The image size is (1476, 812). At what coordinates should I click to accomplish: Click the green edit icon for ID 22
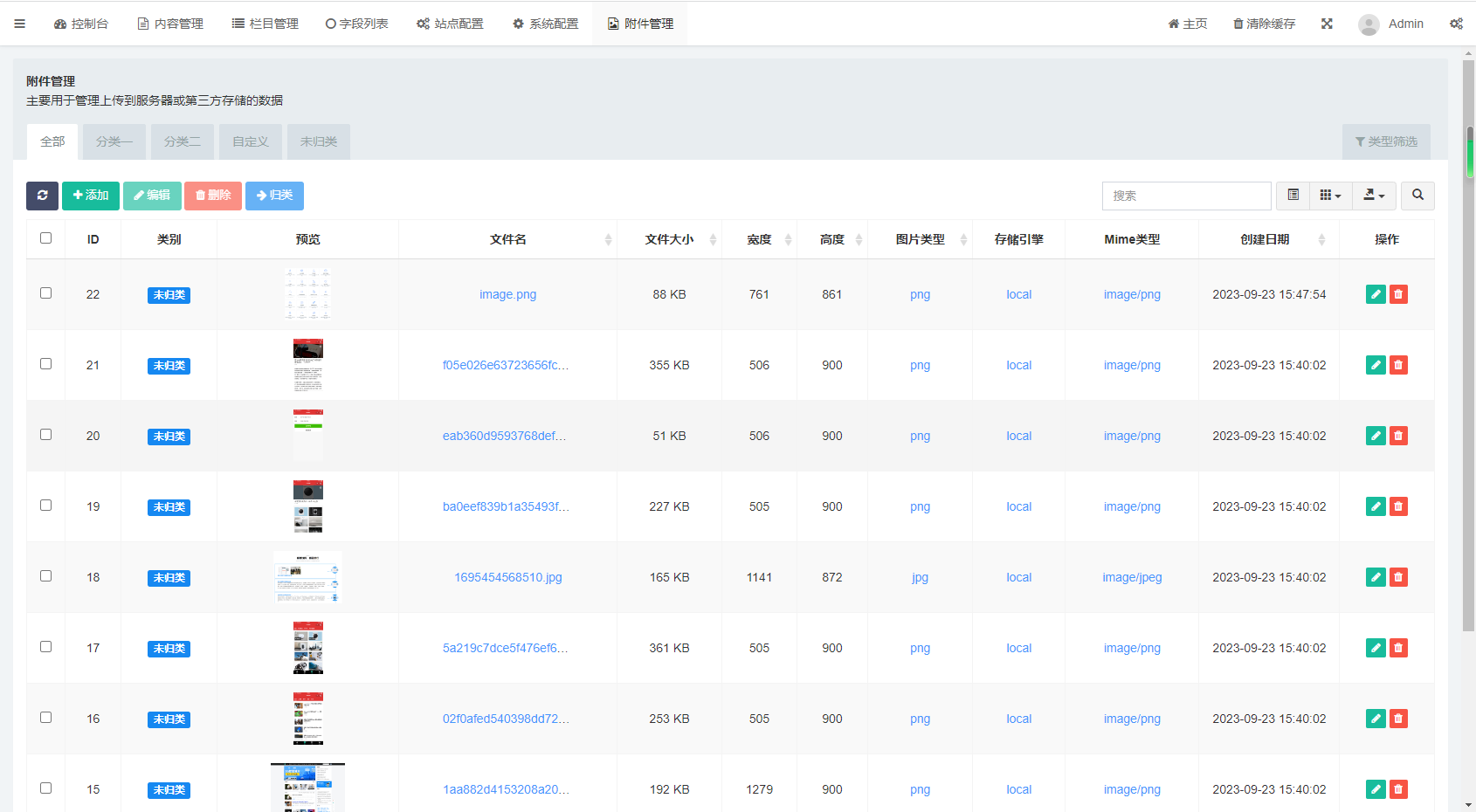tap(1376, 294)
